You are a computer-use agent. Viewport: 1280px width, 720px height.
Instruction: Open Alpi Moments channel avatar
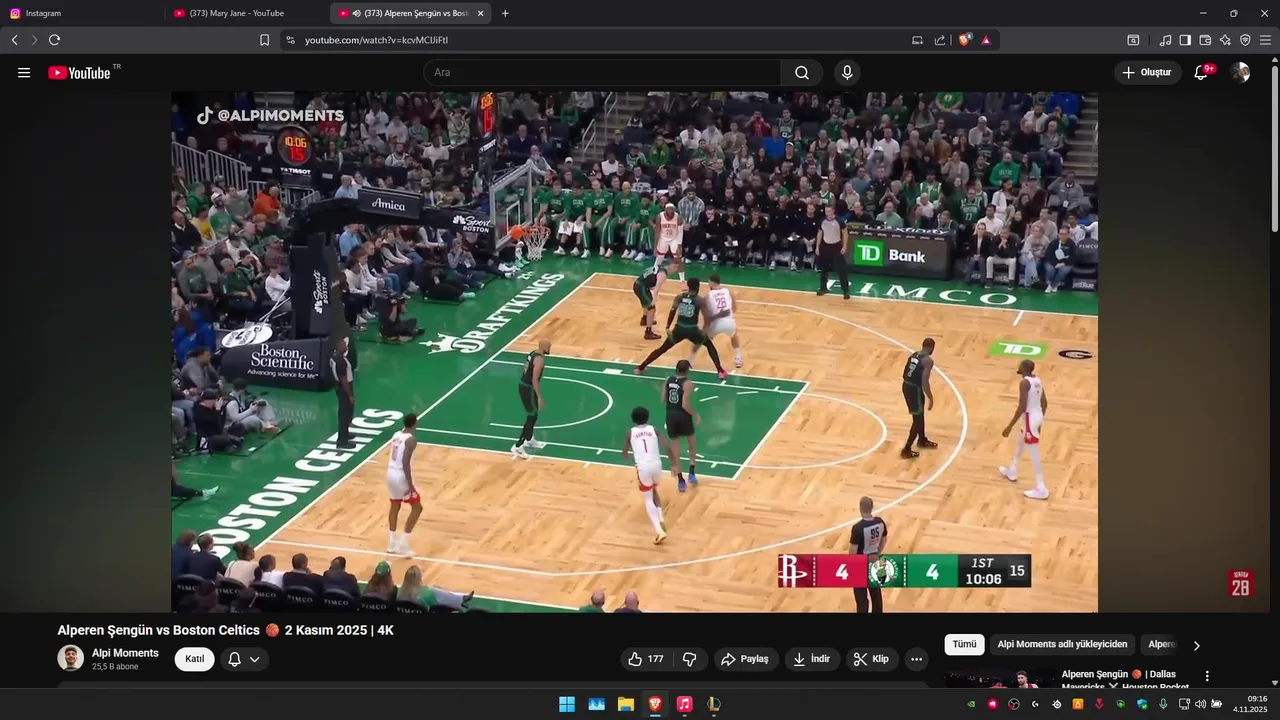point(70,658)
